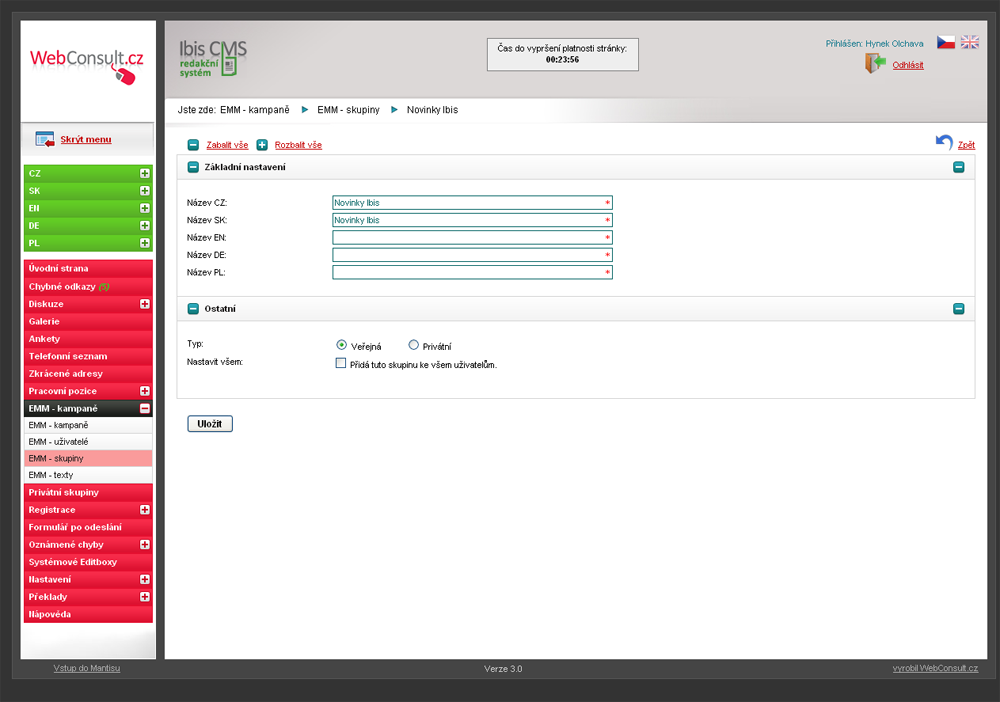Viewport: 1000px width, 702px height.
Task: Select the Veřejná radio button
Action: pos(341,345)
